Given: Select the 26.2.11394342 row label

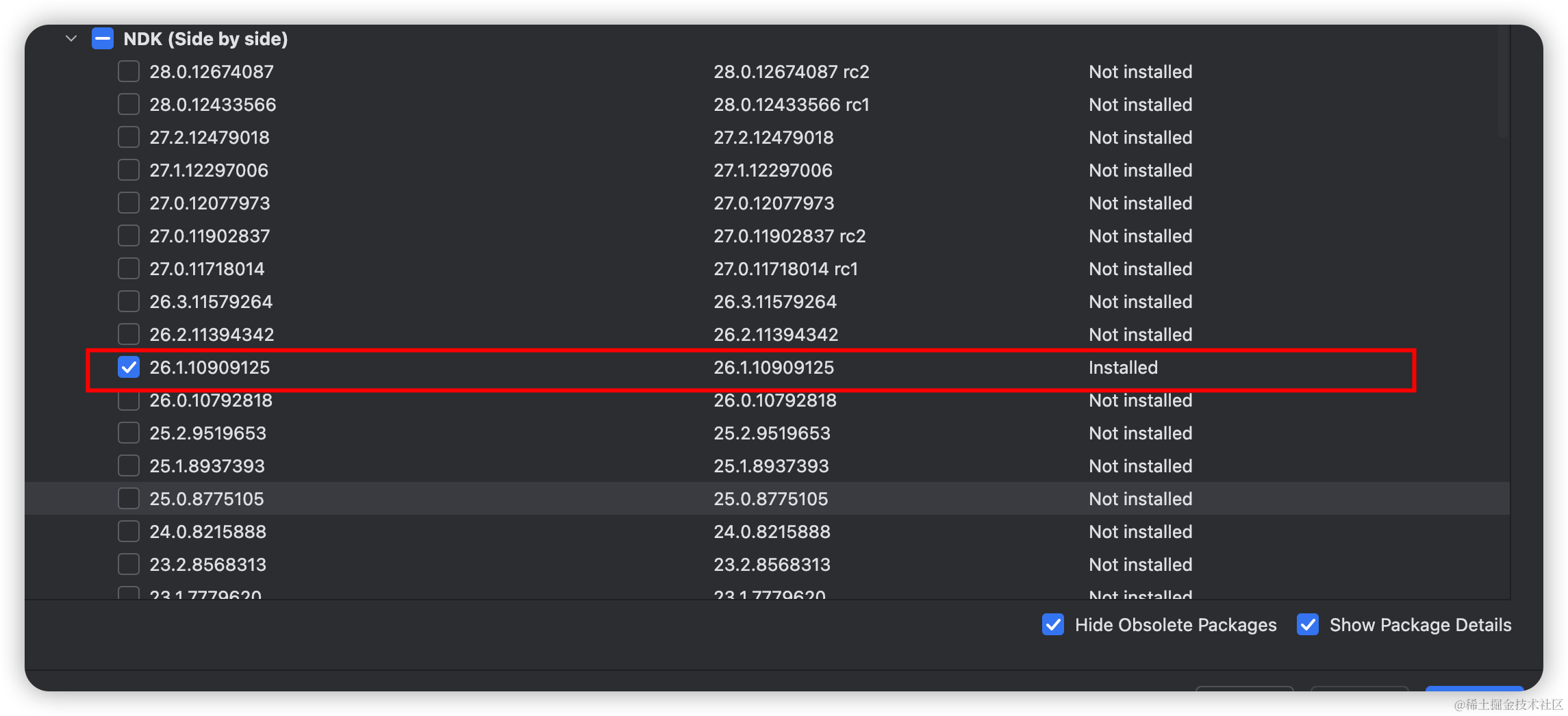Looking at the screenshot, I should 212,335.
